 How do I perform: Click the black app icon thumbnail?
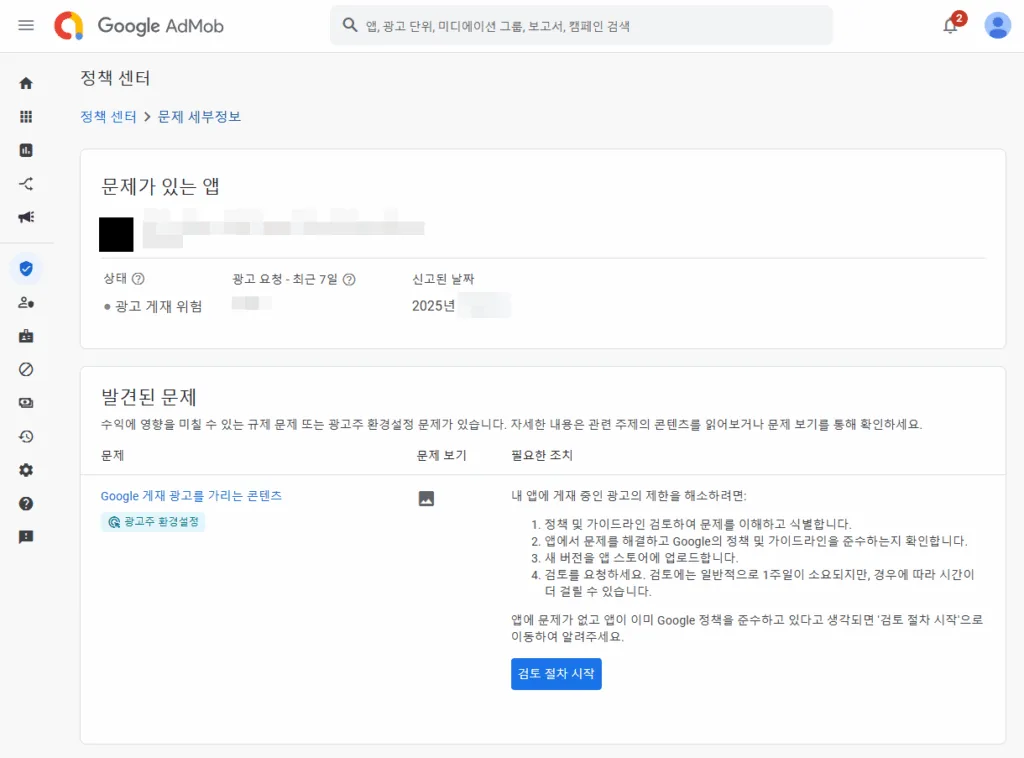click(x=116, y=234)
